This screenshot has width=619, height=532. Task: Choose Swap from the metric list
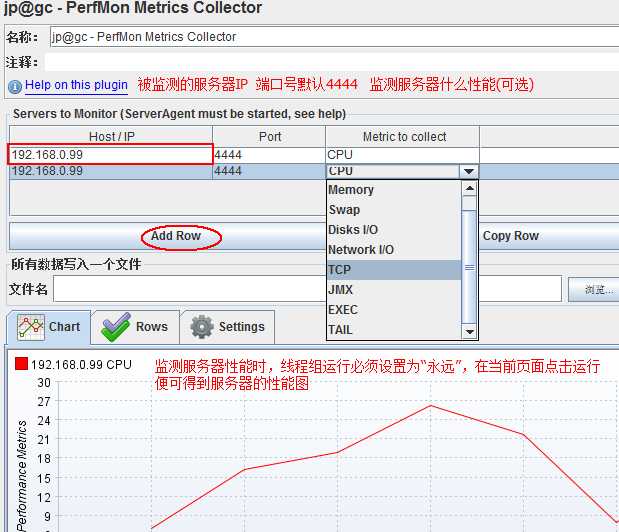click(394, 210)
